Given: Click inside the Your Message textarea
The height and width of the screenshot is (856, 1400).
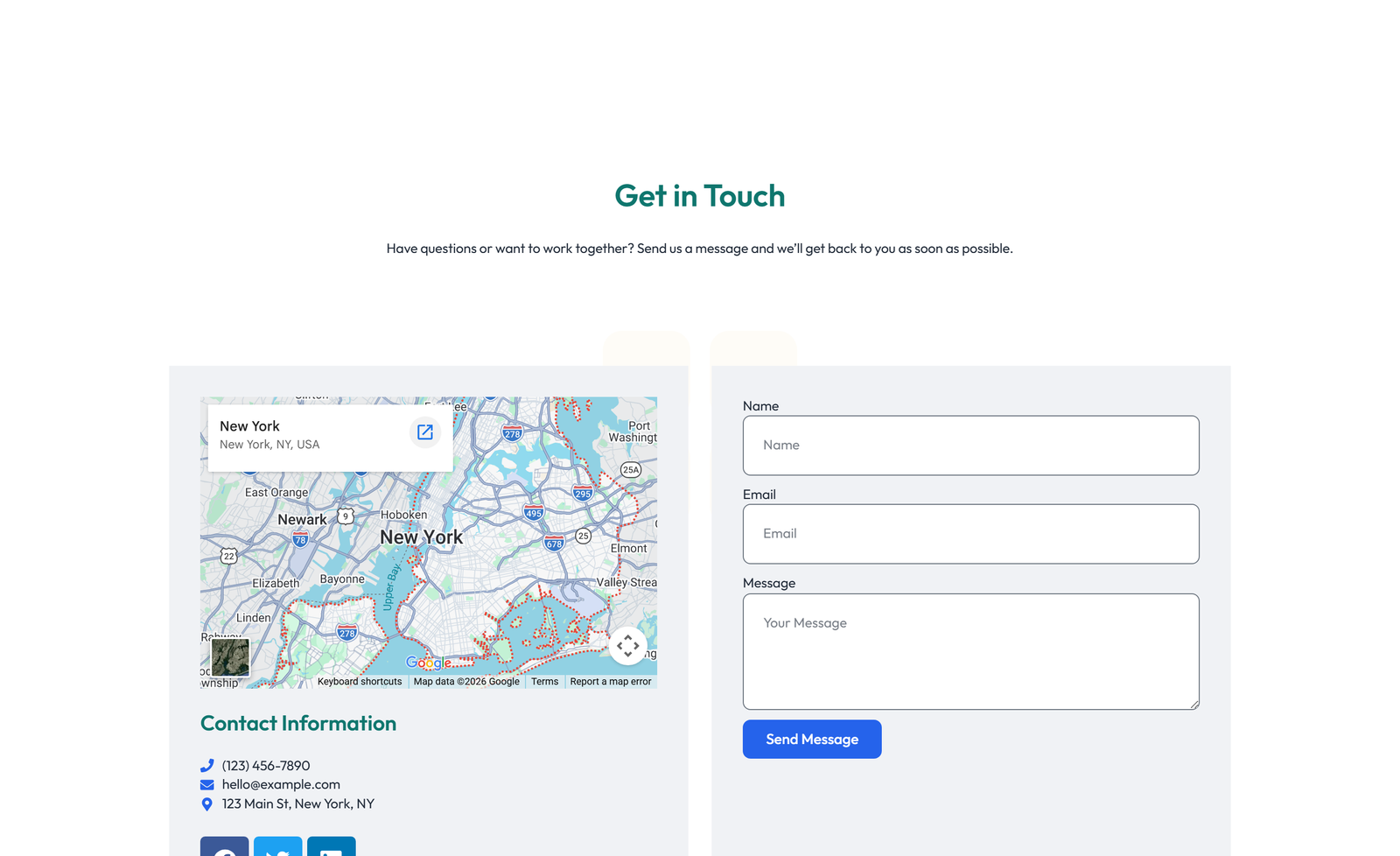Looking at the screenshot, I should [970, 651].
